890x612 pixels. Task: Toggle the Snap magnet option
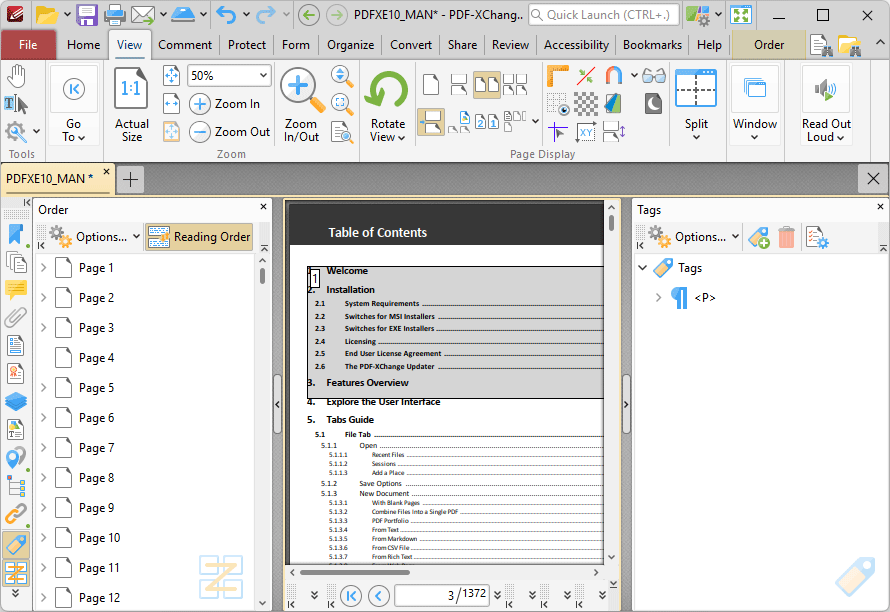point(614,76)
